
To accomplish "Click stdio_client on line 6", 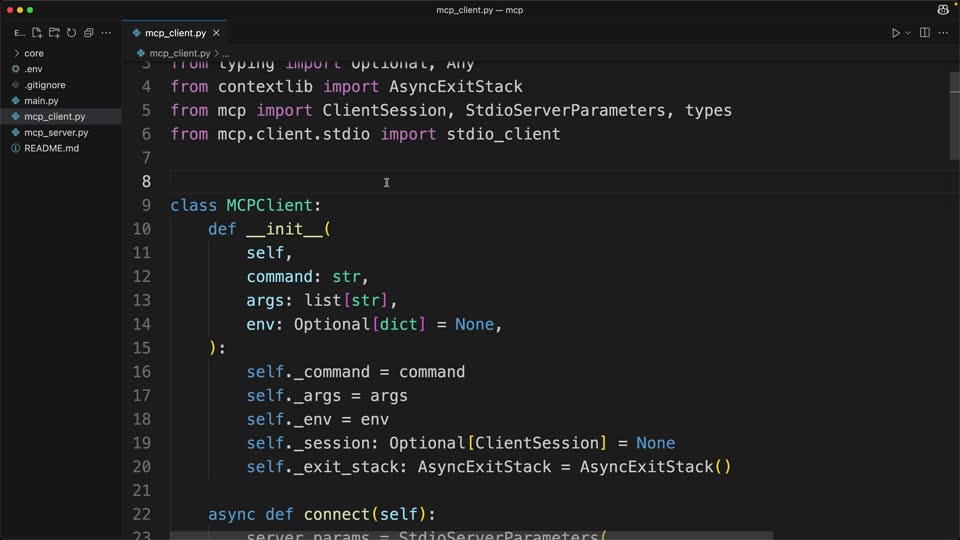I will (503, 134).
